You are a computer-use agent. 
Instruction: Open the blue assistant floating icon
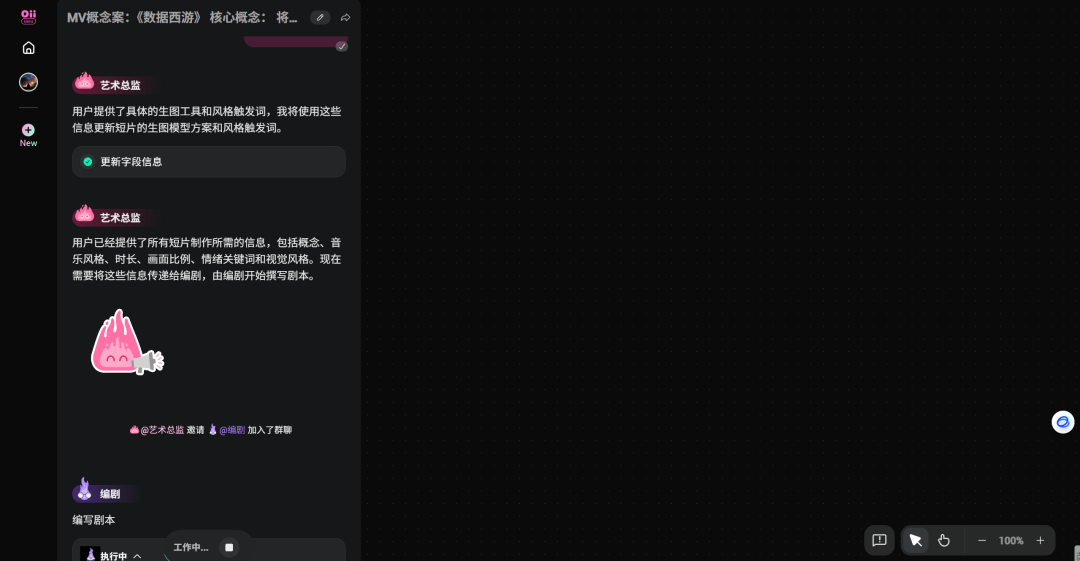coord(1063,422)
